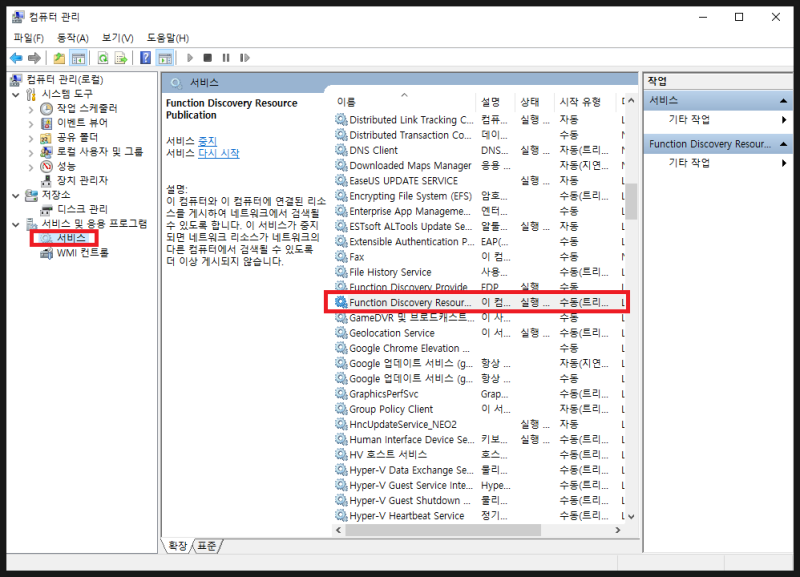Select 이벤트 뷰어 in the tree
Viewport: 800px width, 577px height.
coord(82,123)
